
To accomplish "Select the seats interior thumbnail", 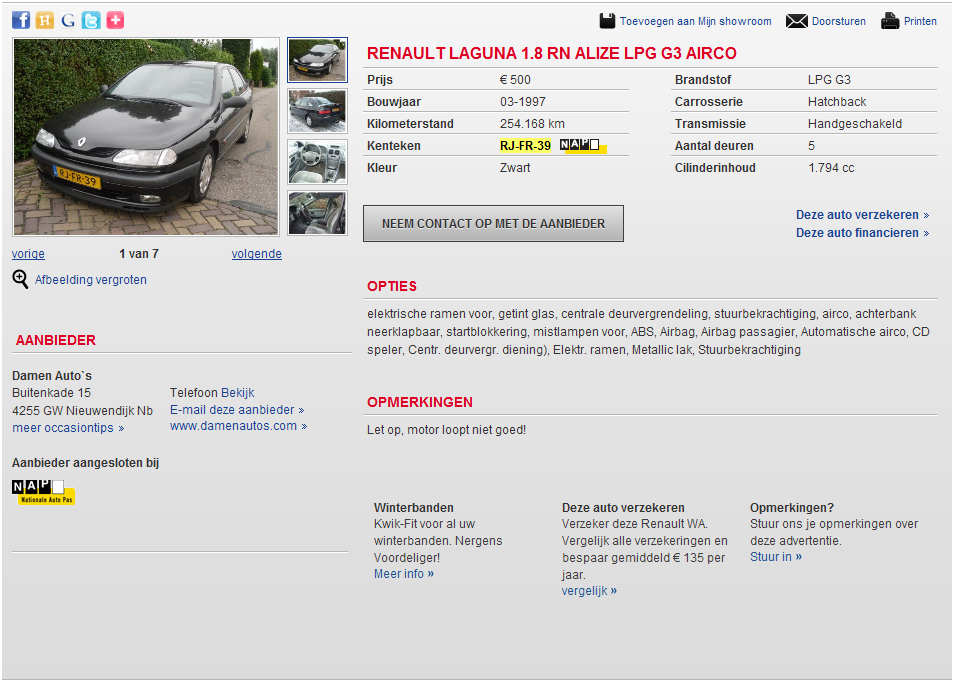I will (317, 213).
